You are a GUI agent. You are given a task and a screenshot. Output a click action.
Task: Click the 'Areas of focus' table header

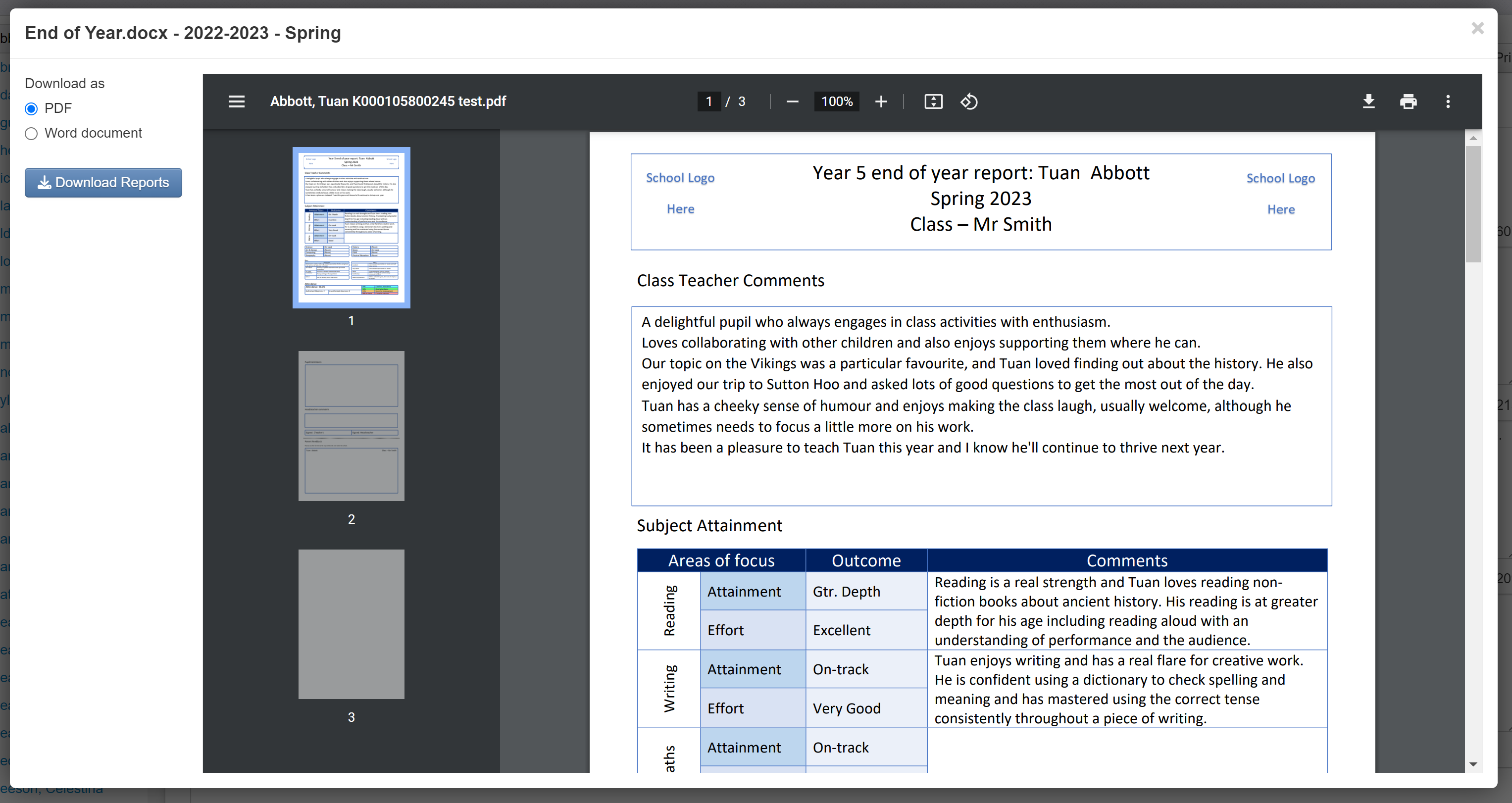pyautogui.click(x=721, y=560)
